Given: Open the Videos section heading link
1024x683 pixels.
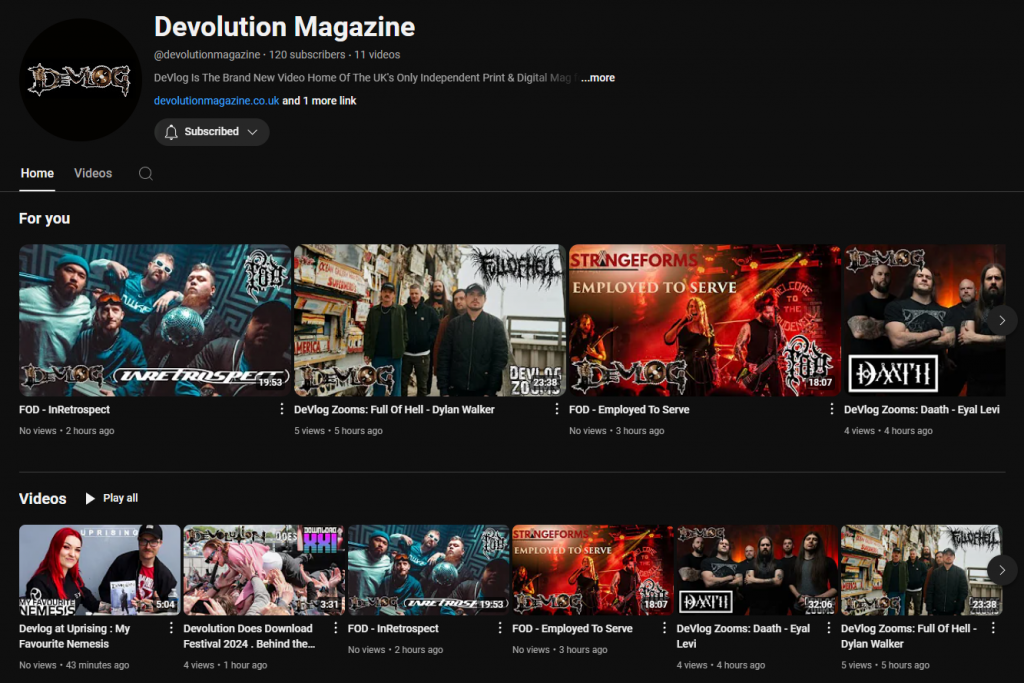Looking at the screenshot, I should [43, 498].
